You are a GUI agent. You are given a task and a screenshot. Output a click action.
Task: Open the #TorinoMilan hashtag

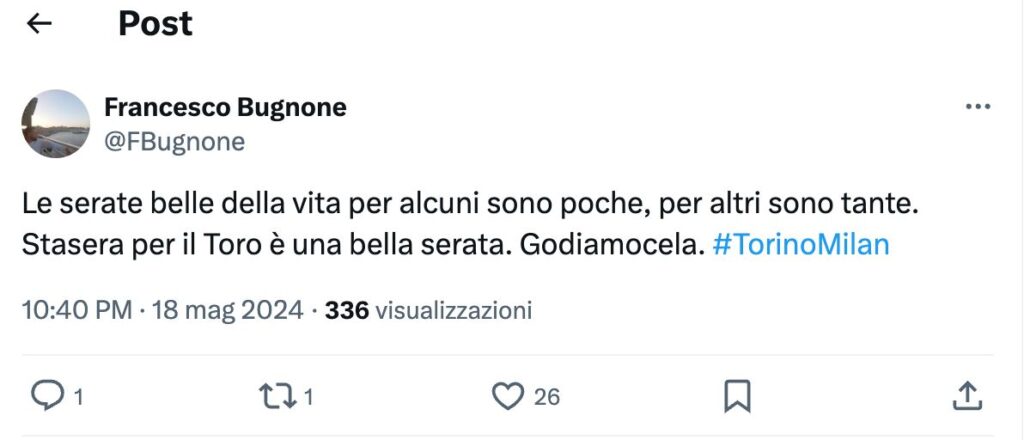pyautogui.click(x=800, y=245)
